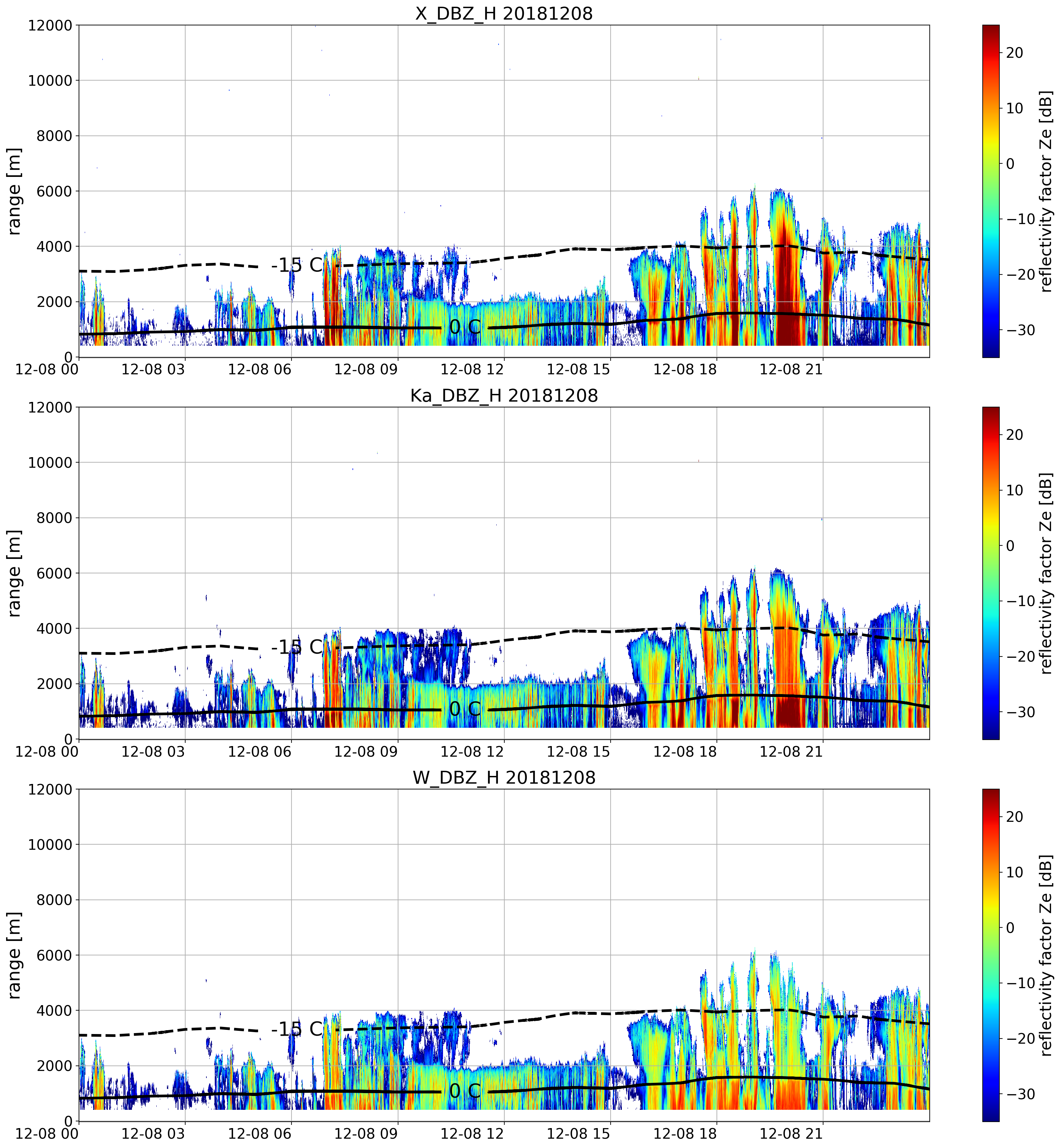Click the −10 tick on W panel colorbar
The image size is (1061, 1148).
coord(1021,983)
